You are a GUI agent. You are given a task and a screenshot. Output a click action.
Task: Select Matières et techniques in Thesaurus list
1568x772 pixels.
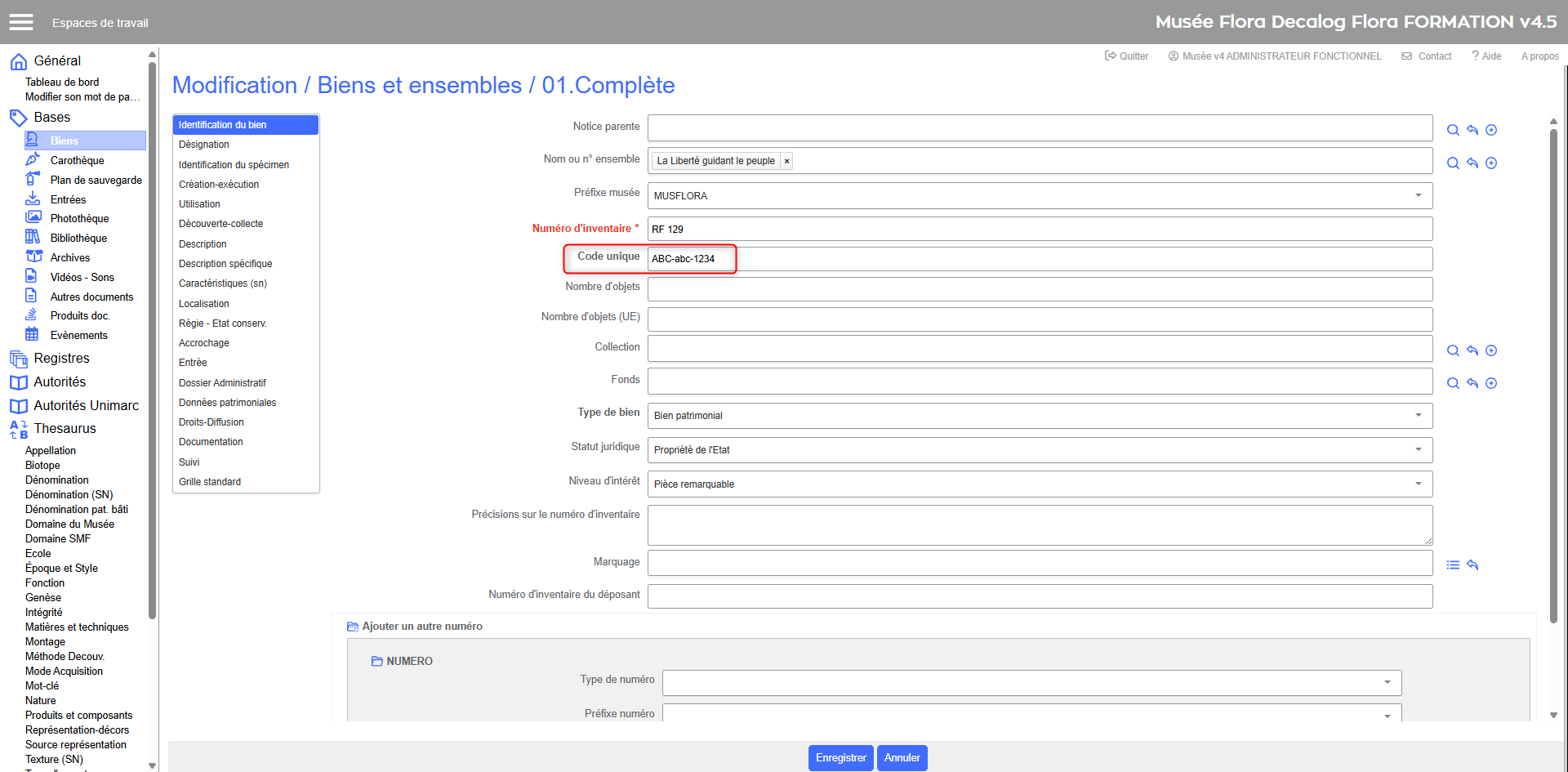tap(77, 627)
